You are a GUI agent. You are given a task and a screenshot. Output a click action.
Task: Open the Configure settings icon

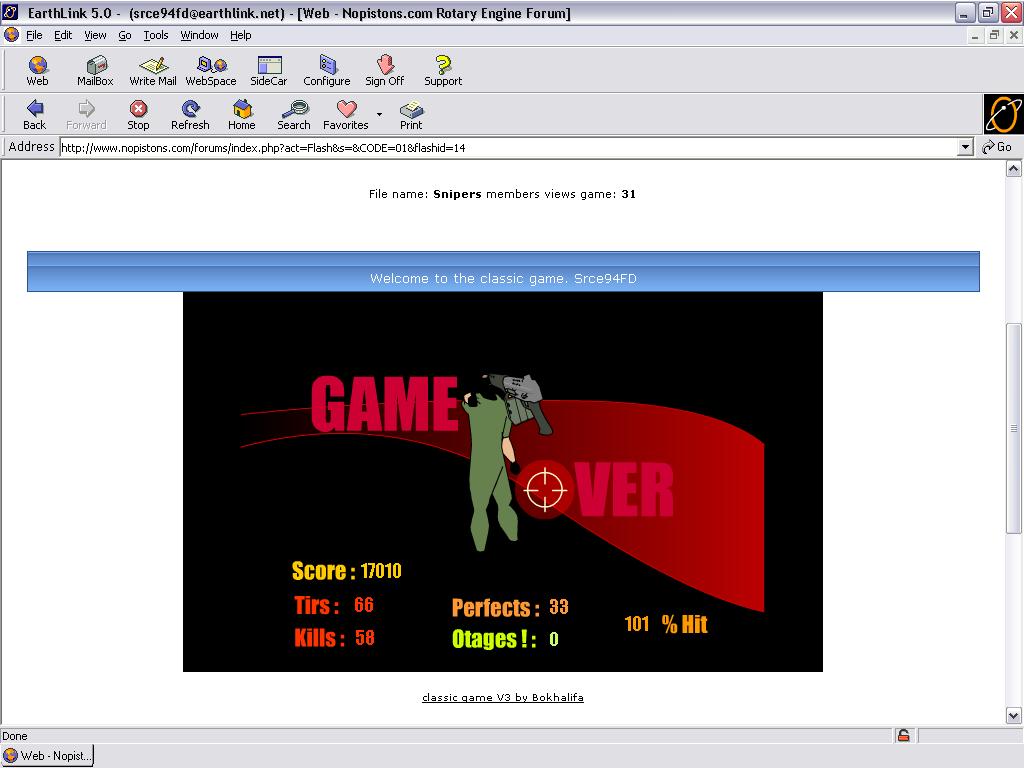[x=327, y=70]
